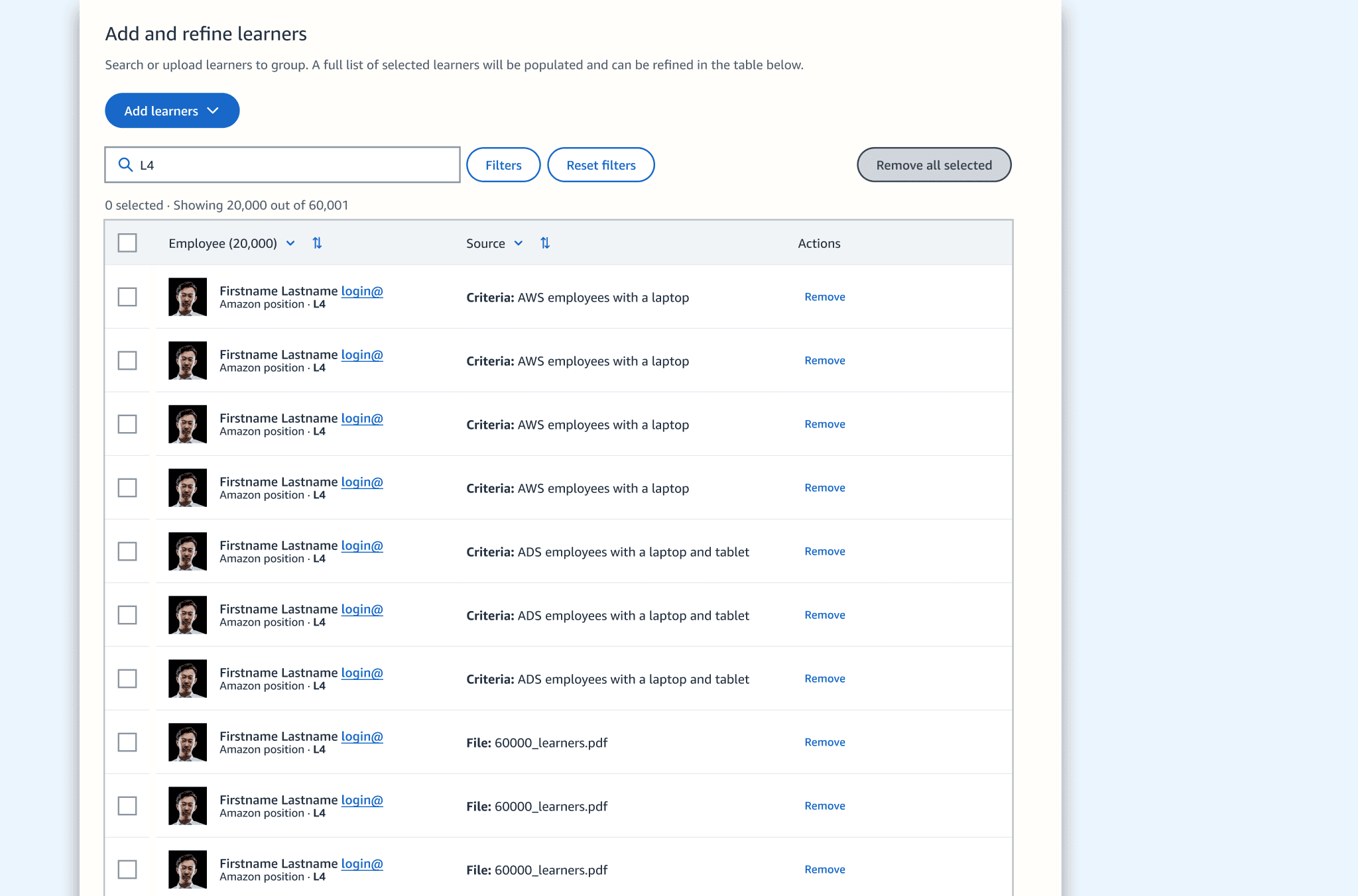
Task: Remove the first AWS employees learner
Action: pos(825,297)
